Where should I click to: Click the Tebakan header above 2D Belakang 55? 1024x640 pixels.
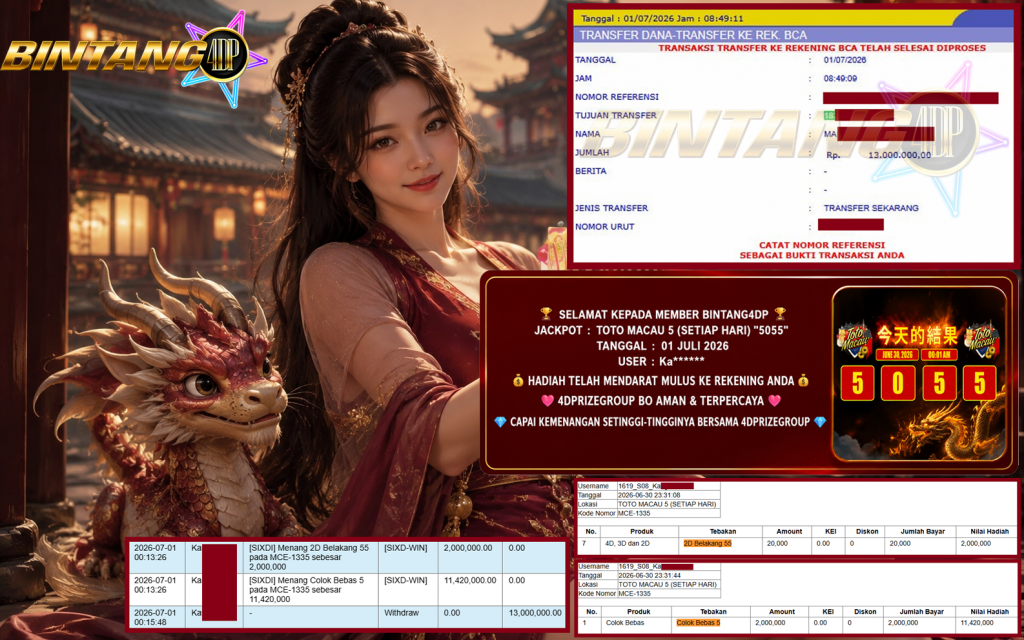click(x=723, y=532)
